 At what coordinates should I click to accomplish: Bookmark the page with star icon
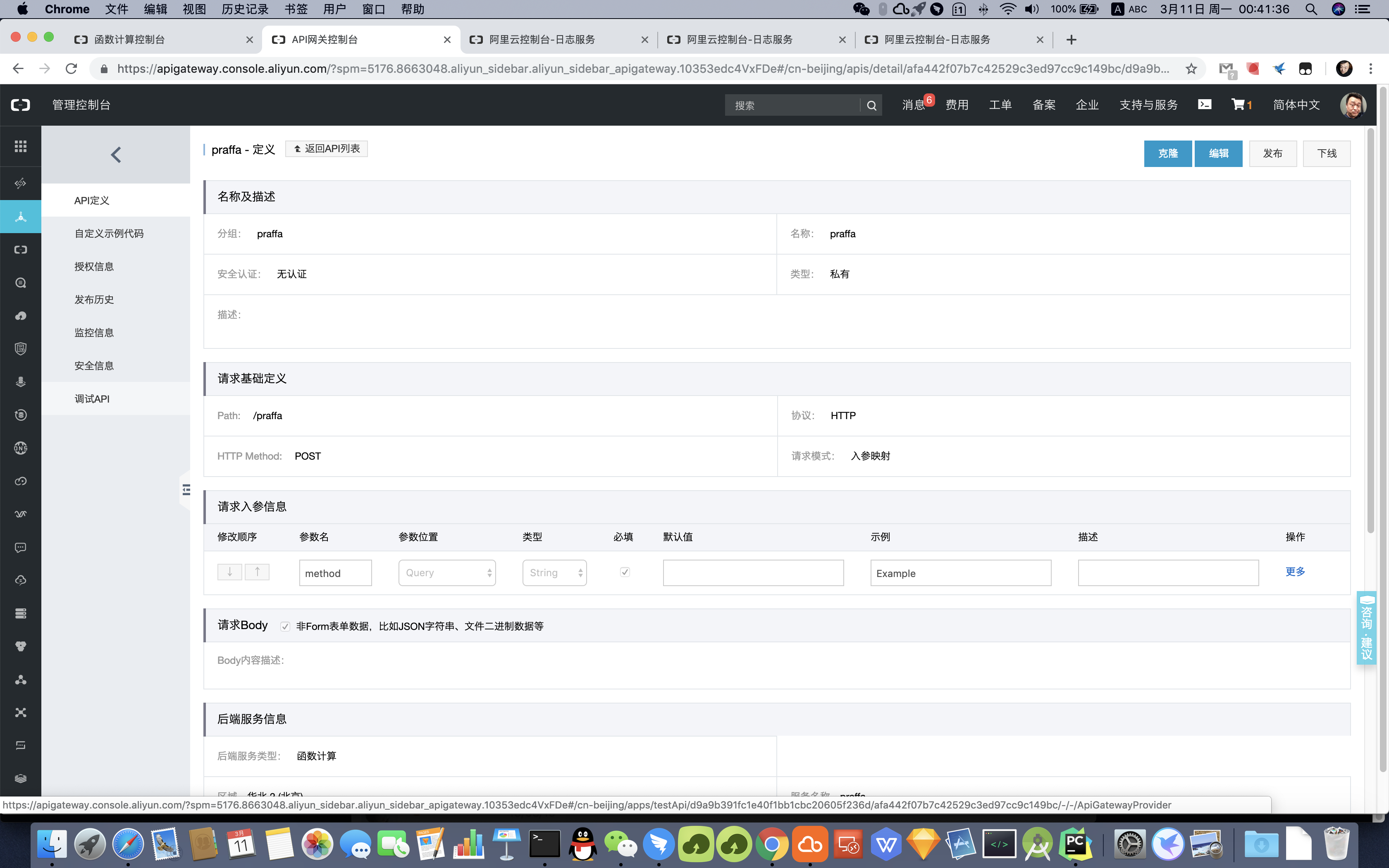(1191, 69)
